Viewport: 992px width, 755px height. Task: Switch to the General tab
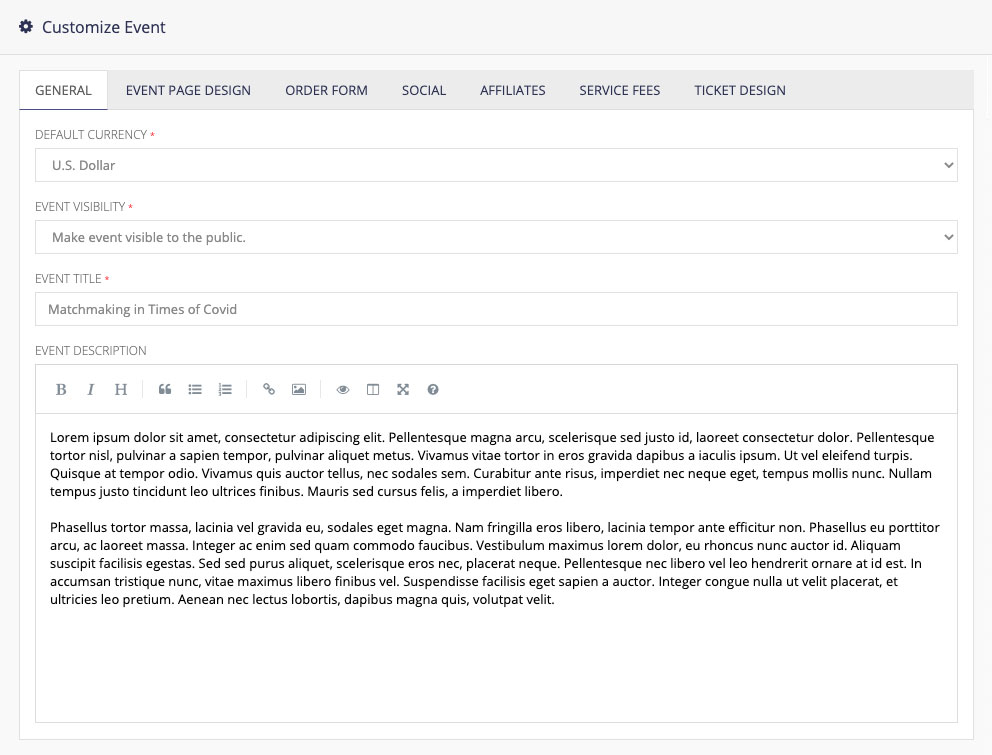(63, 90)
